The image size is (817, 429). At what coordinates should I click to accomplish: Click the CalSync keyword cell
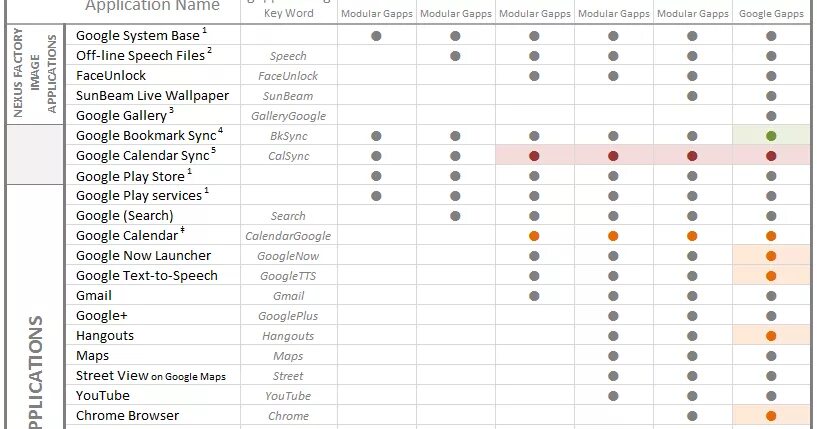pyautogui.click(x=289, y=156)
